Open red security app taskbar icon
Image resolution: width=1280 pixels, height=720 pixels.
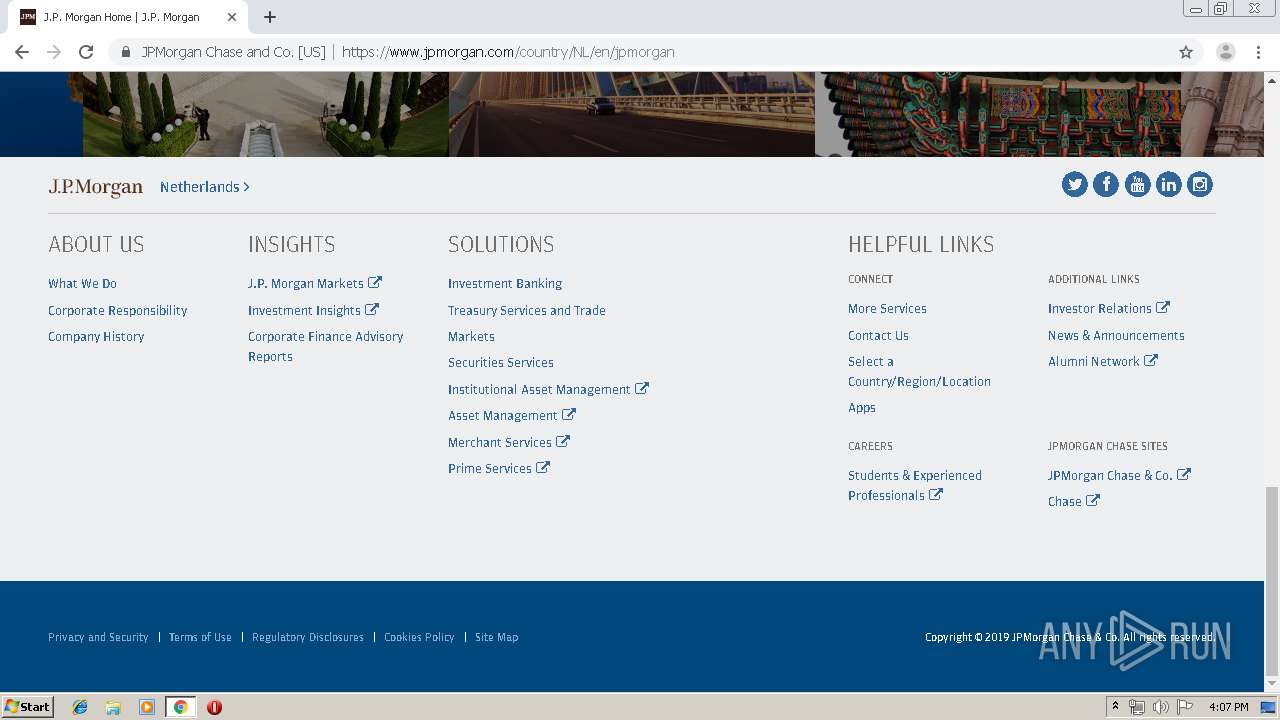coord(214,707)
